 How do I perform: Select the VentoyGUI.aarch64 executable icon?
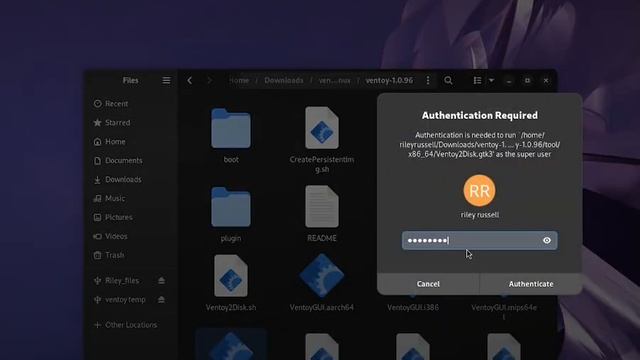tap(322, 276)
